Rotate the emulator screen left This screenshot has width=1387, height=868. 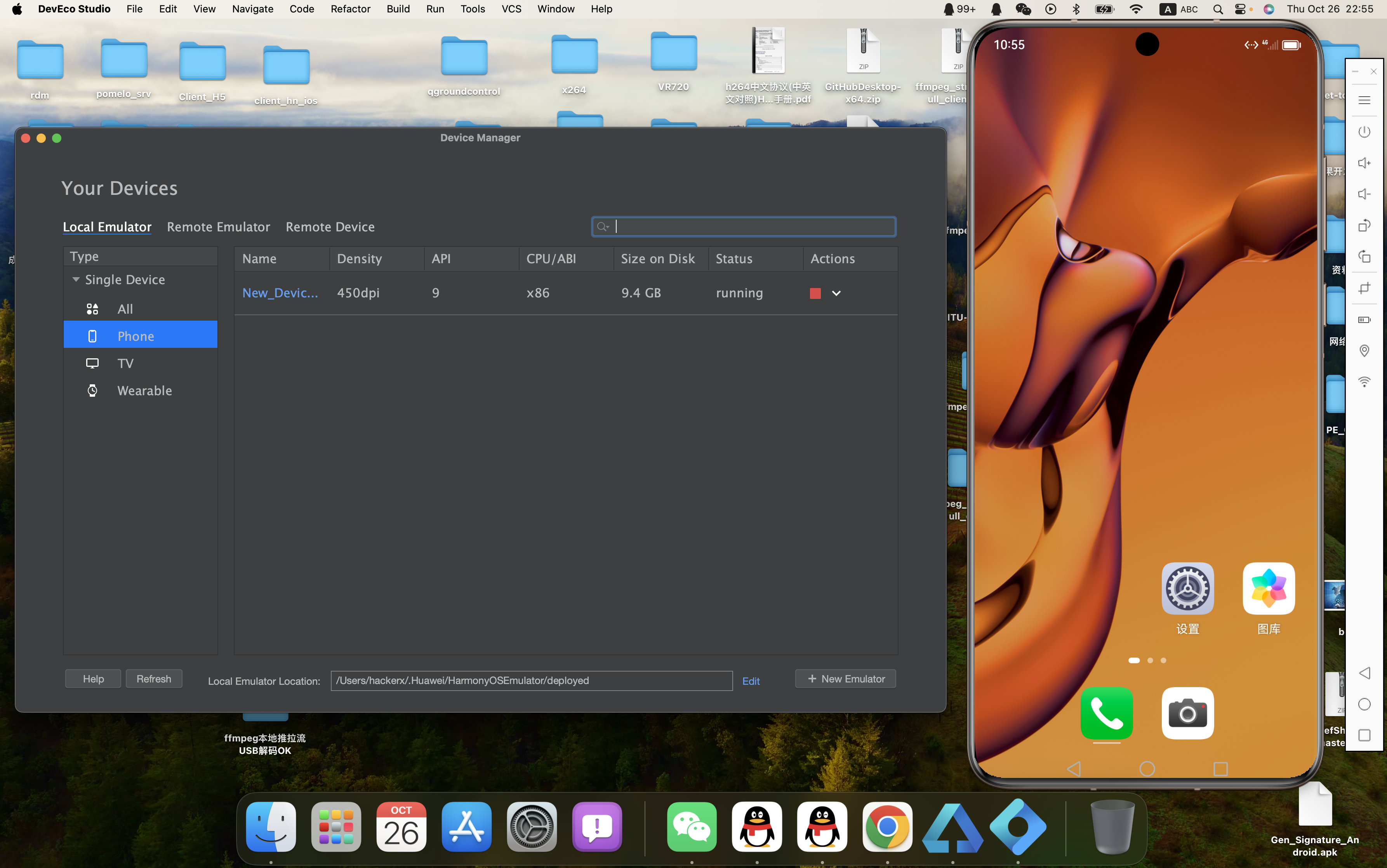[1364, 257]
